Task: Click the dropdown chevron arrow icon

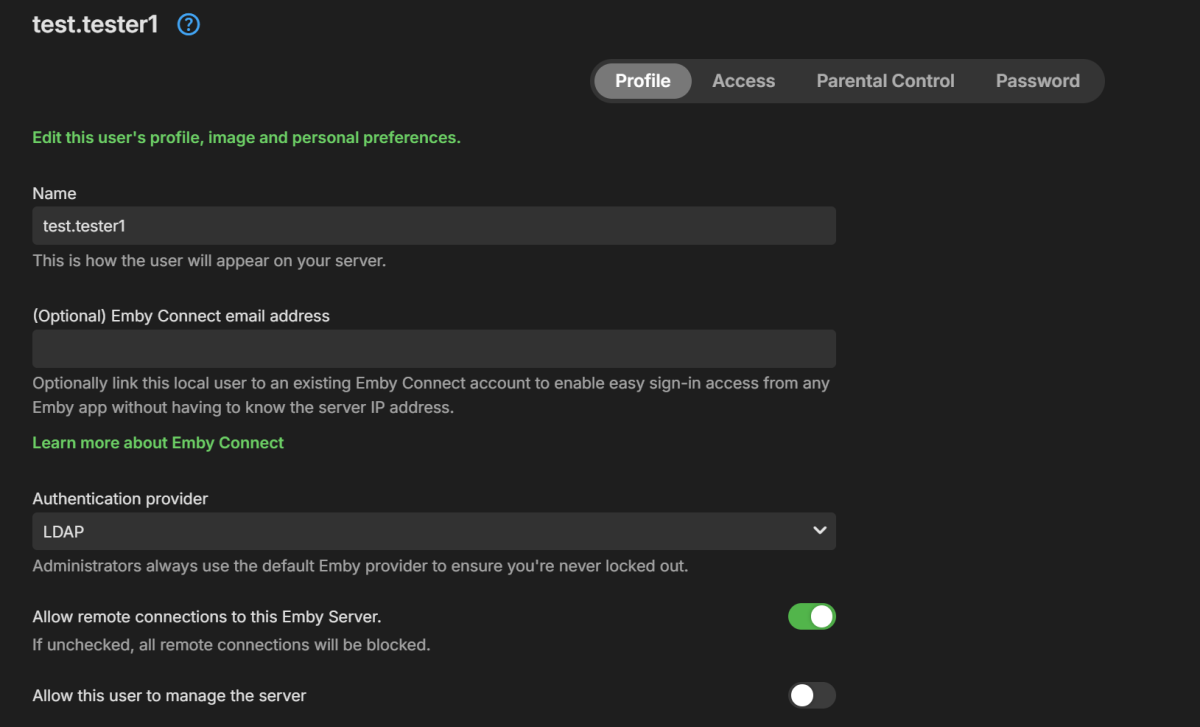Action: [x=819, y=530]
